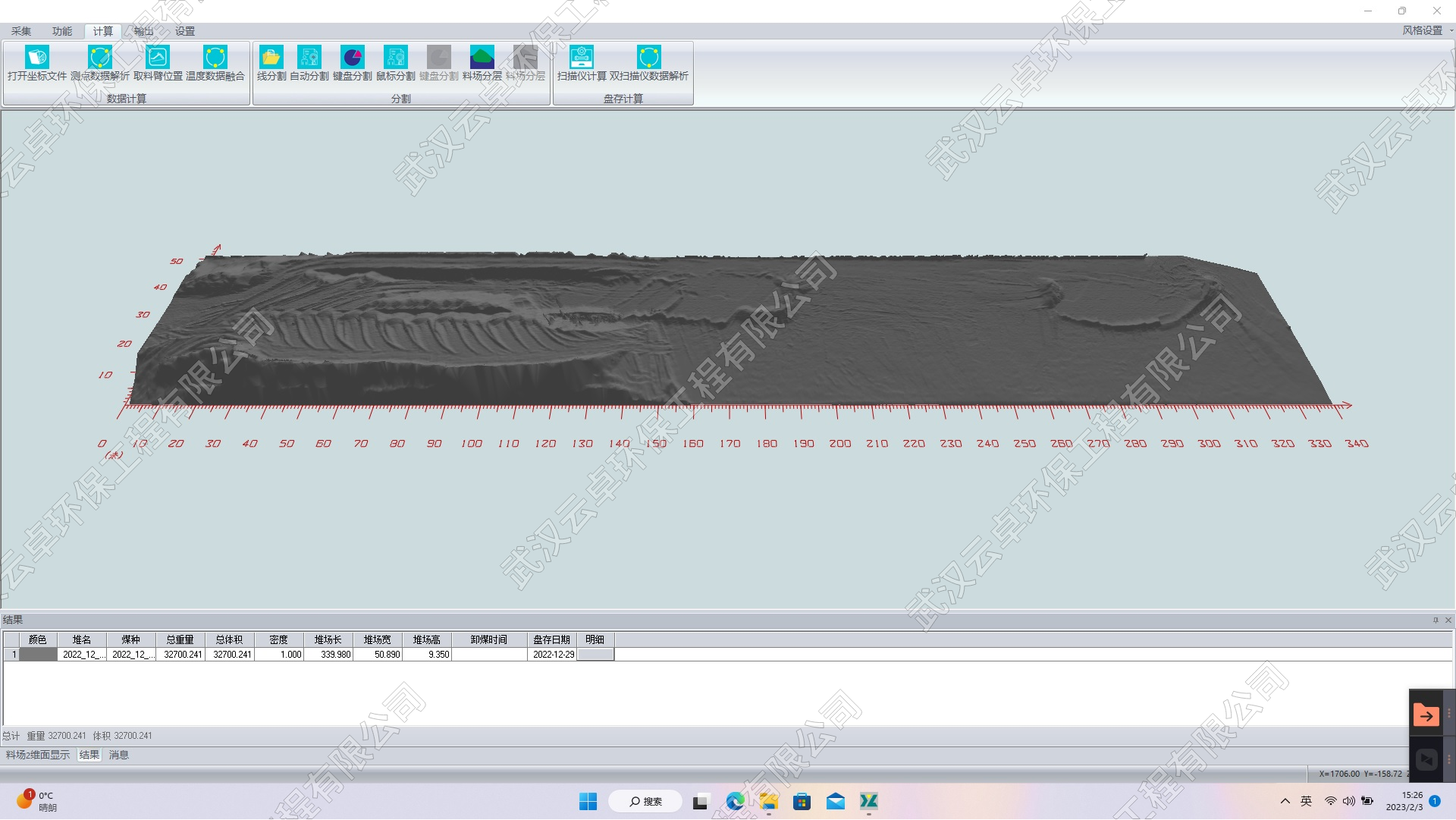
Task: Close the 结果 panel
Action: 1448,620
